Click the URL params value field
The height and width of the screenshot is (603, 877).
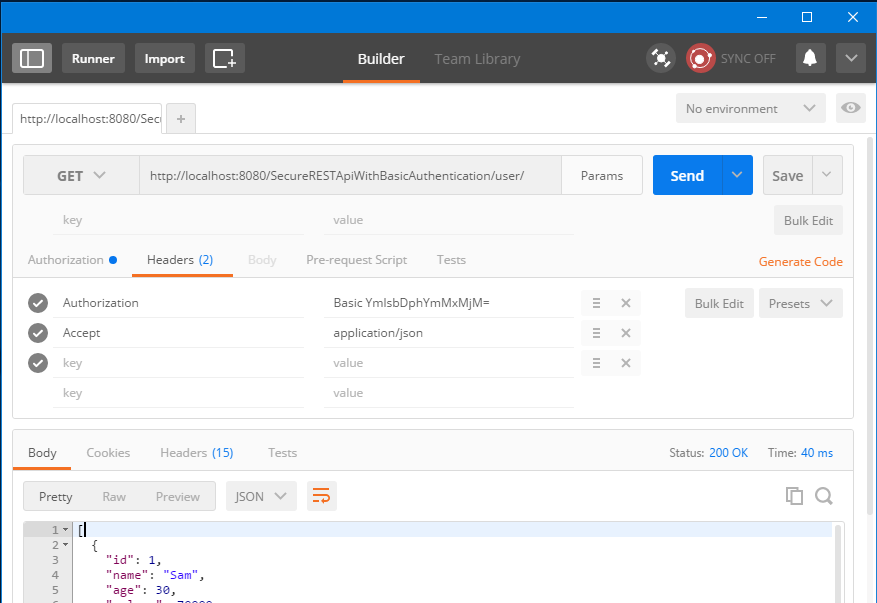(x=449, y=220)
